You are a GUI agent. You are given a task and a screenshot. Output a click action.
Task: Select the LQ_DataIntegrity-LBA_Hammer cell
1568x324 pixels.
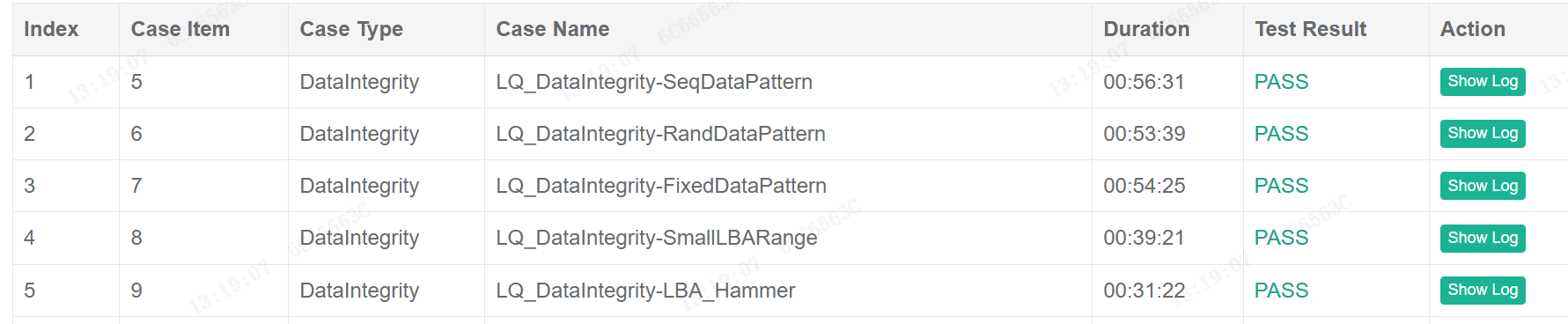coord(645,291)
